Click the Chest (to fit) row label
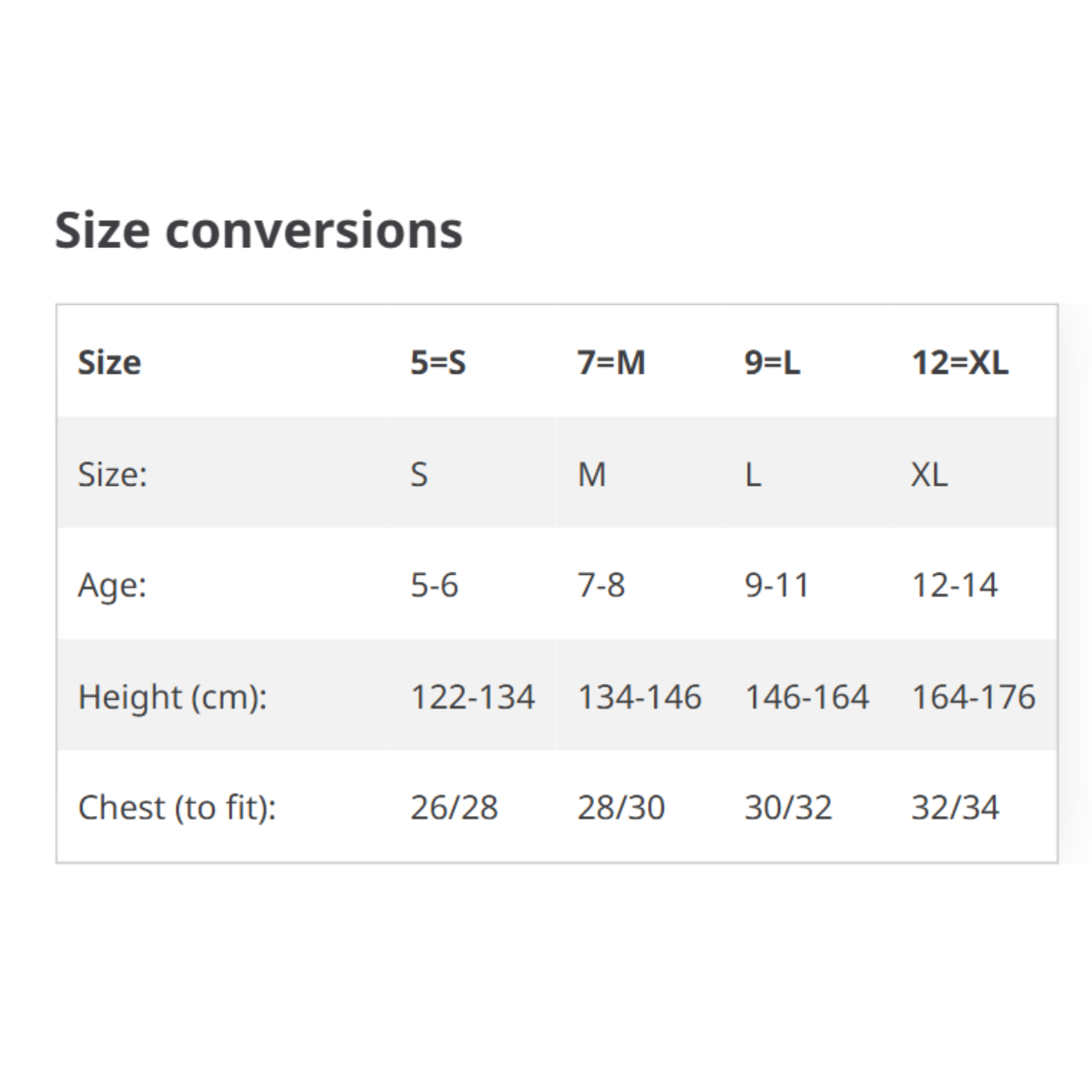1092x1092 pixels. tap(176, 808)
